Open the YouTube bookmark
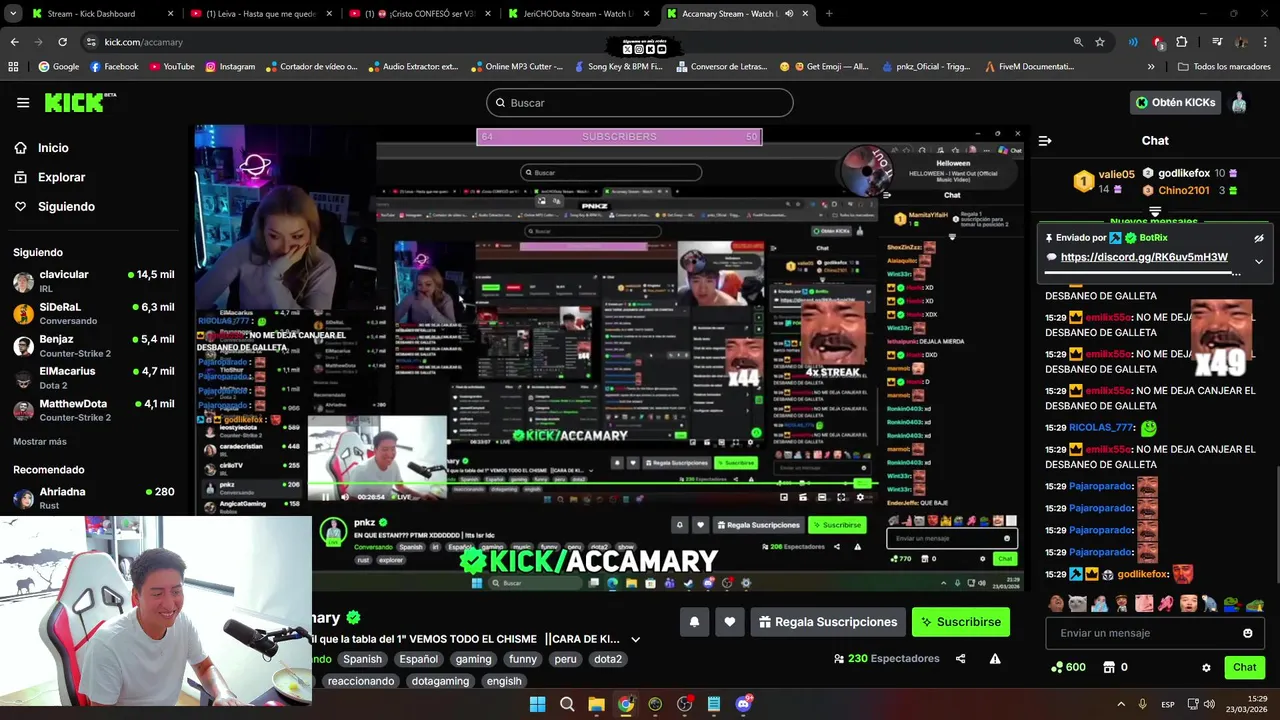The image size is (1280, 720). (172, 67)
